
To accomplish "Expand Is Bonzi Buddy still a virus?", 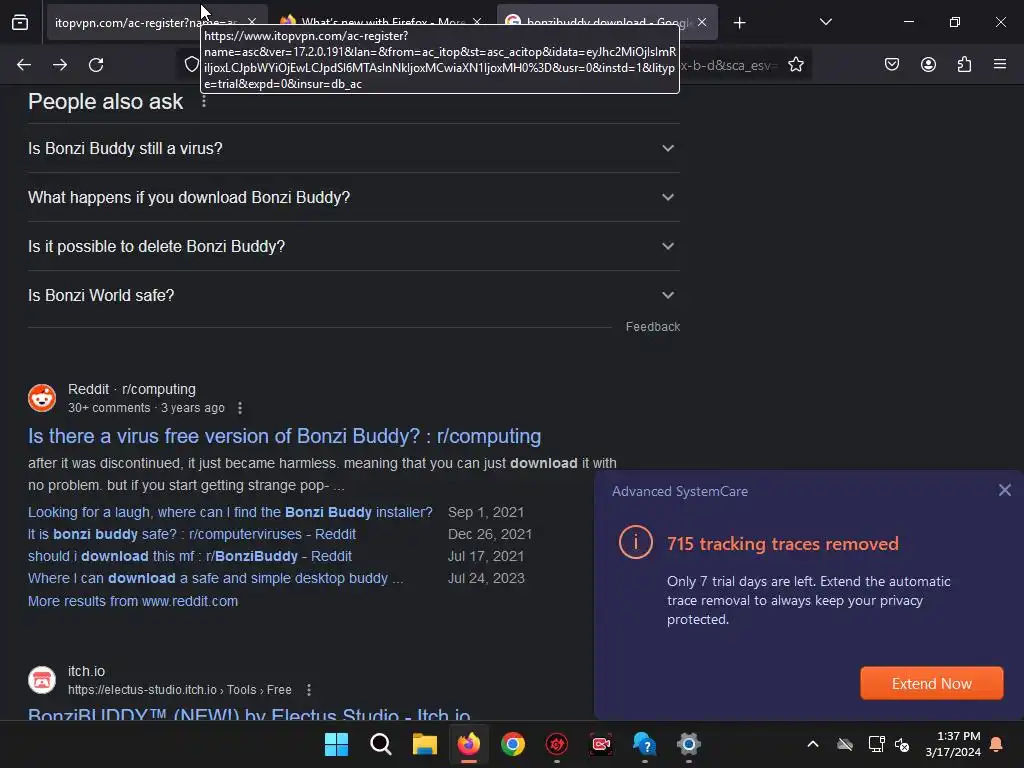I will point(353,148).
